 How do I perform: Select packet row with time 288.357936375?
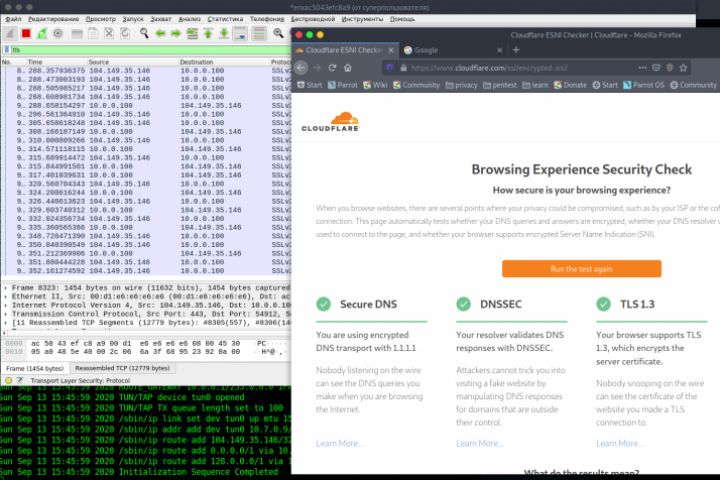(146, 71)
